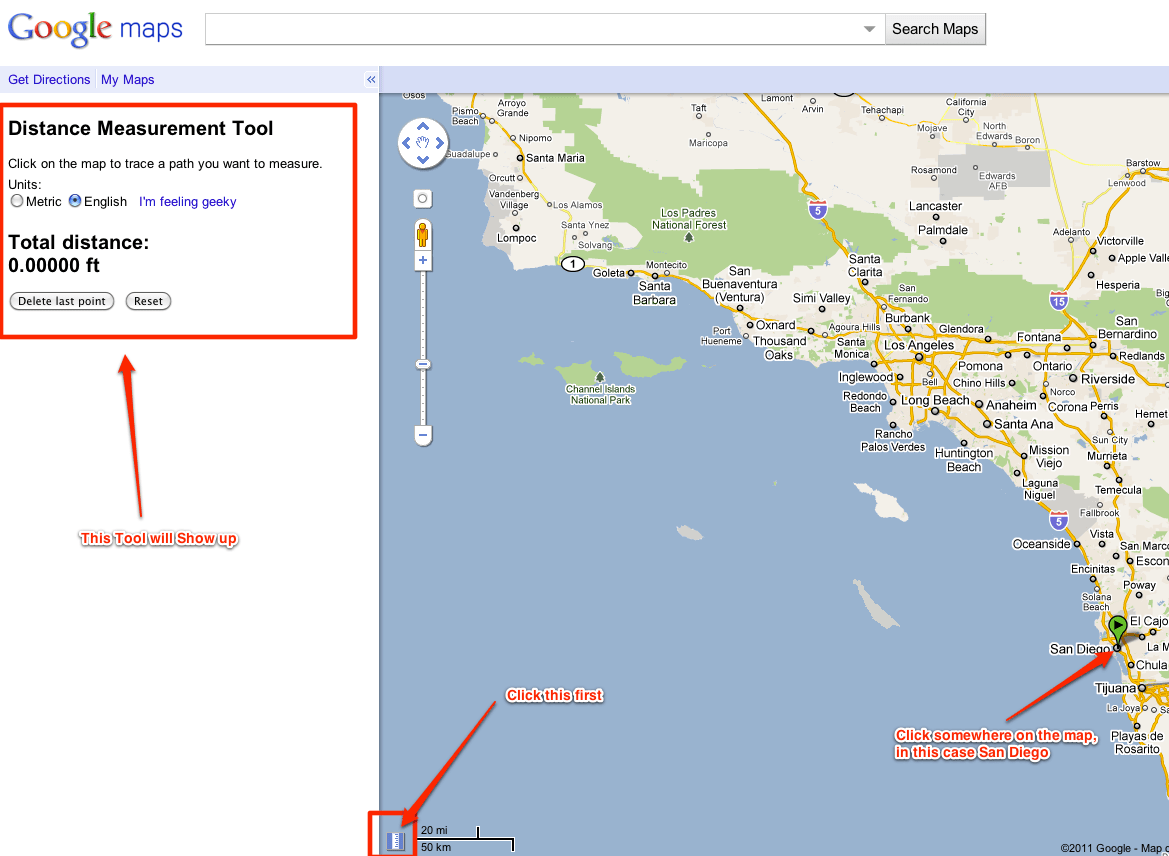The width and height of the screenshot is (1169, 856).
Task: Select the Pegman street view icon
Action: pos(422,234)
